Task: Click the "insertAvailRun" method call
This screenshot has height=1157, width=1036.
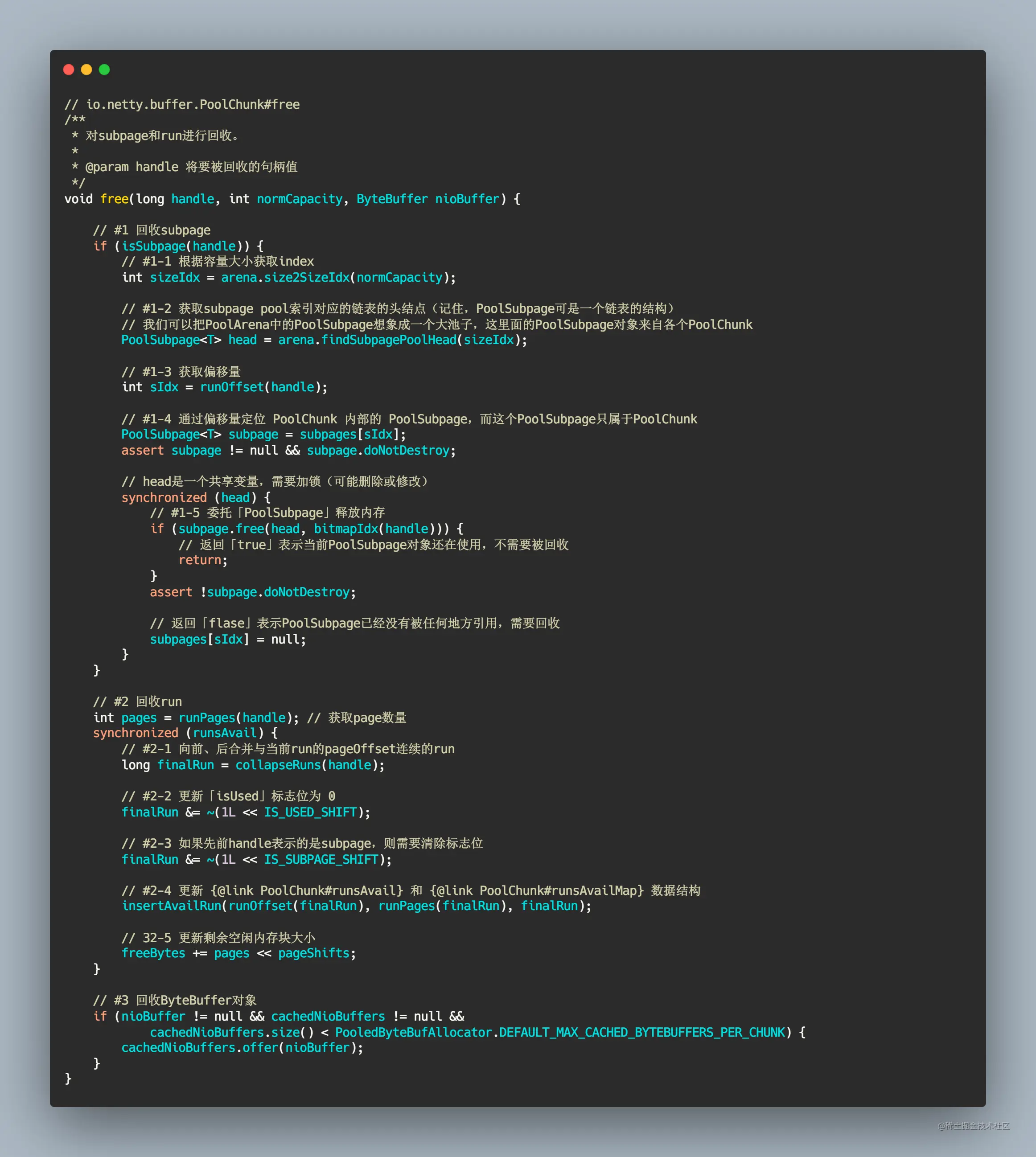Action: point(171,906)
